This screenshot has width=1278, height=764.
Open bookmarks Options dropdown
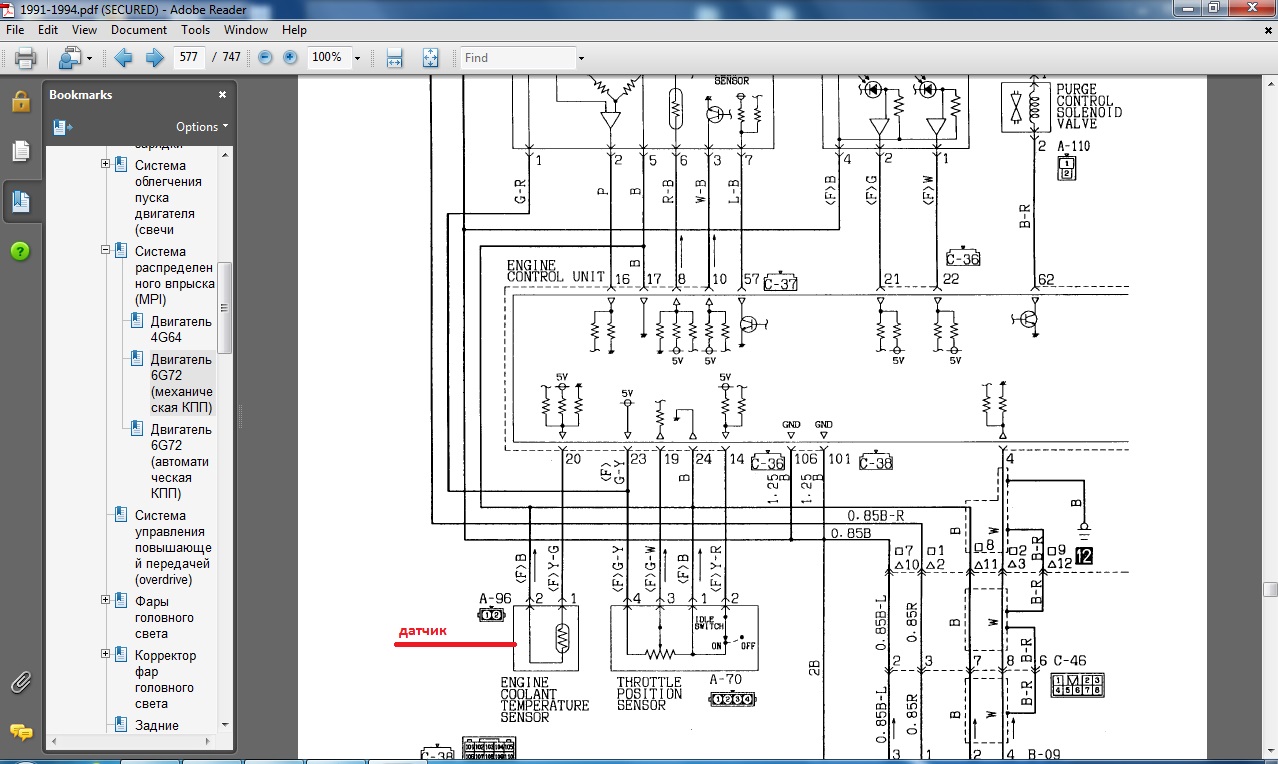[x=202, y=127]
